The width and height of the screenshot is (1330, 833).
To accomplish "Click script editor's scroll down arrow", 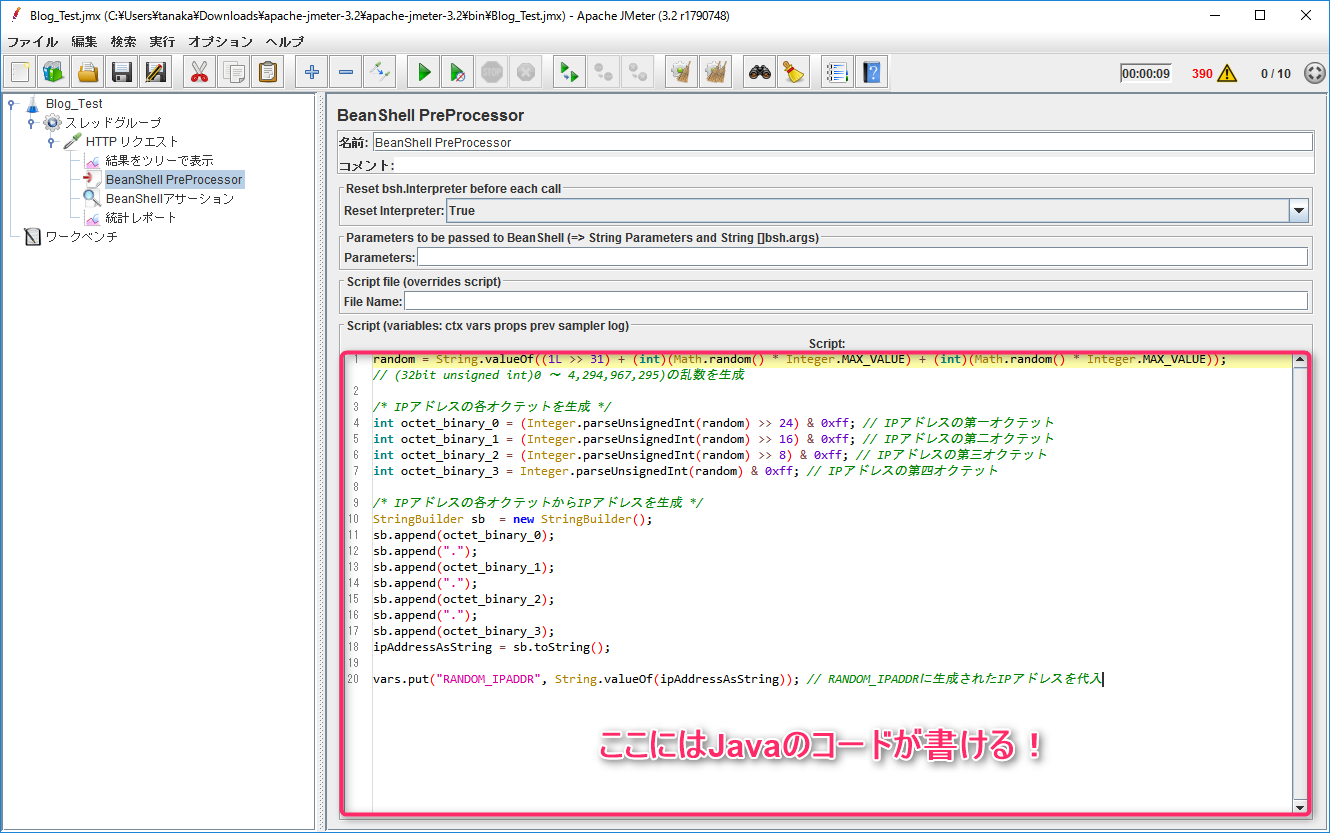I will 1300,806.
